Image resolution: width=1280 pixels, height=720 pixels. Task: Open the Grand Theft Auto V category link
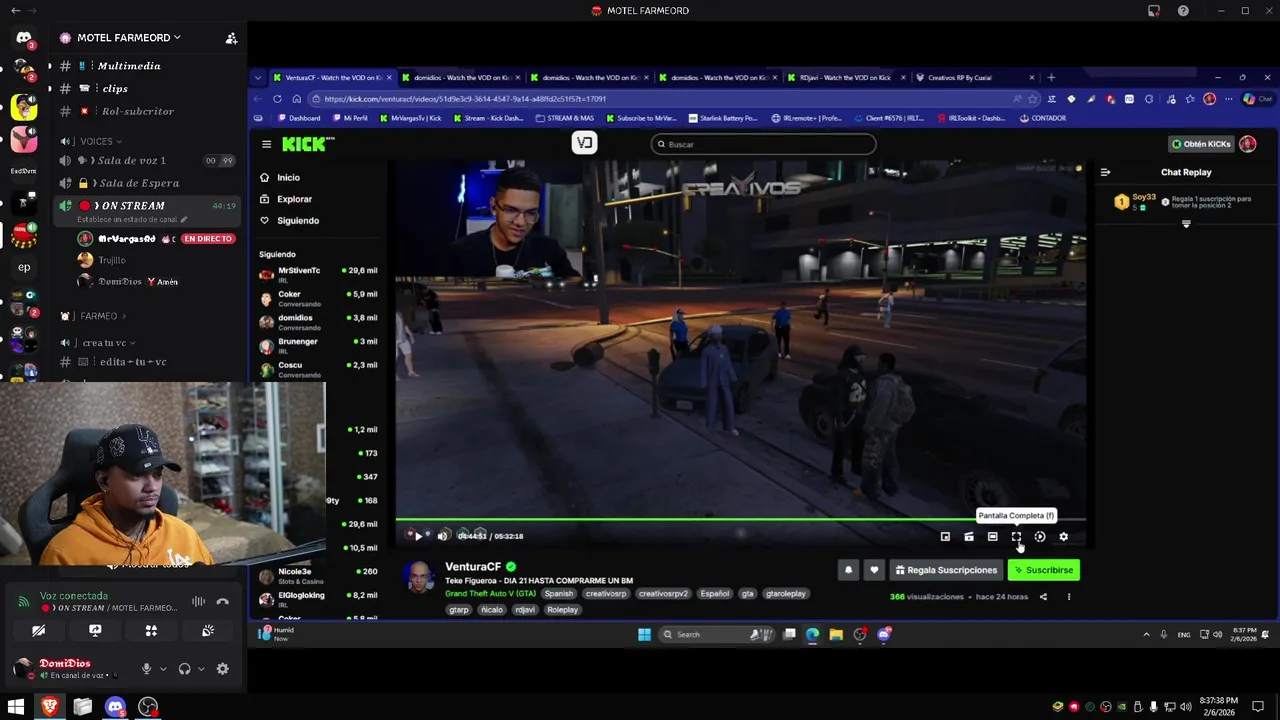coord(491,593)
